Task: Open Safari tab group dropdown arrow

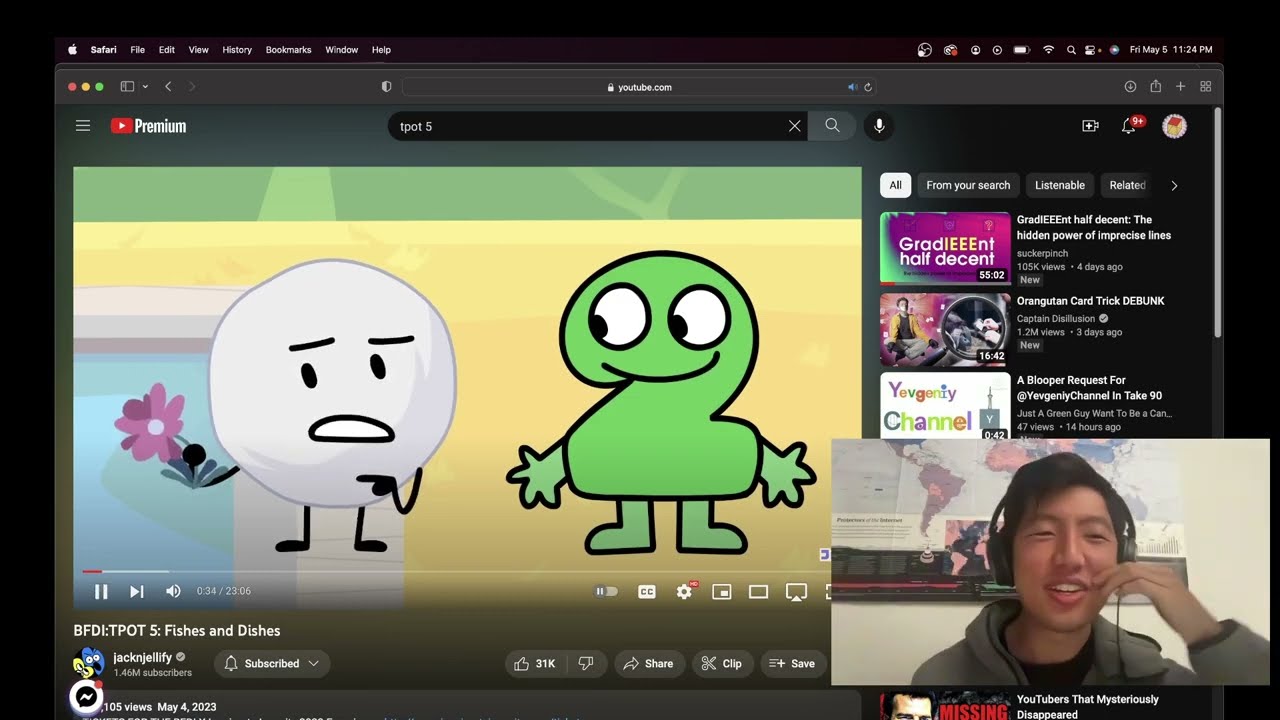Action: (x=145, y=87)
